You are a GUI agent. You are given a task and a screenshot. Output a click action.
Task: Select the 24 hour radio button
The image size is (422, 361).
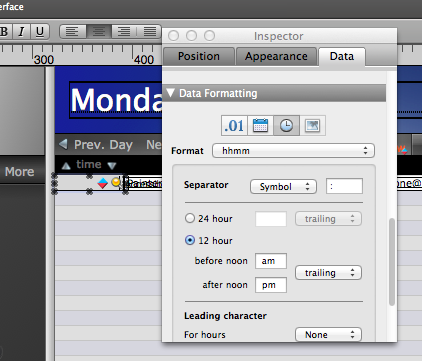tap(190, 218)
